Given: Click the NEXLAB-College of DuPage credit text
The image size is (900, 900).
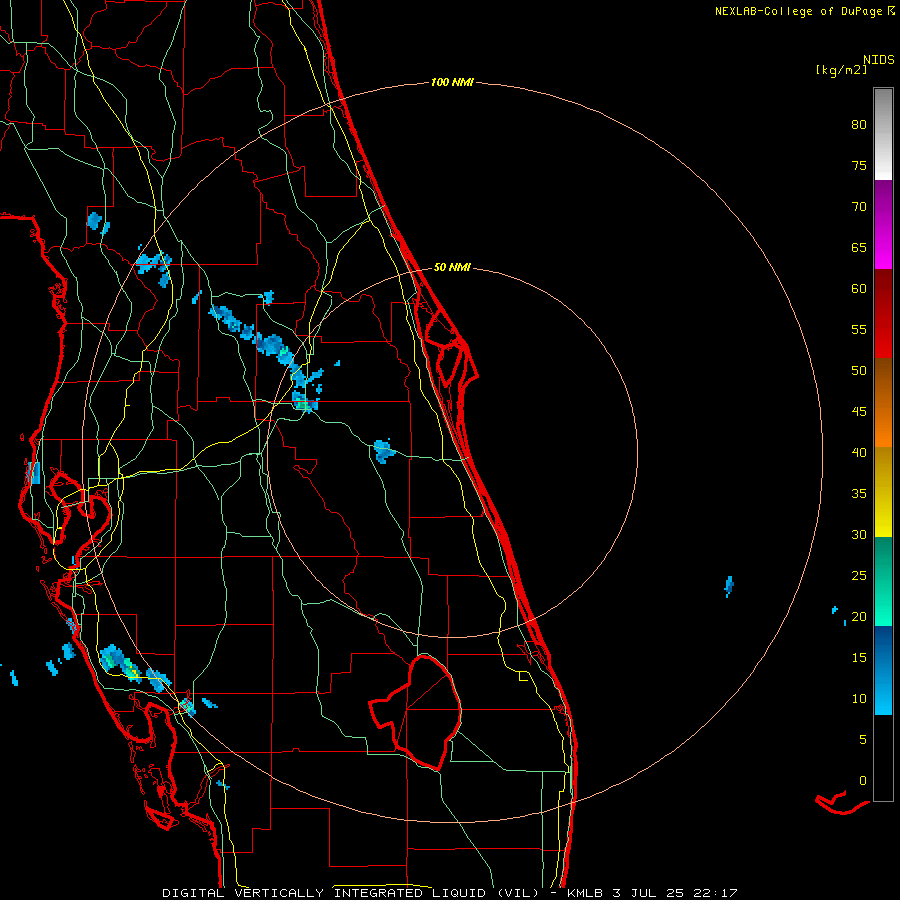Looking at the screenshot, I should (804, 11).
